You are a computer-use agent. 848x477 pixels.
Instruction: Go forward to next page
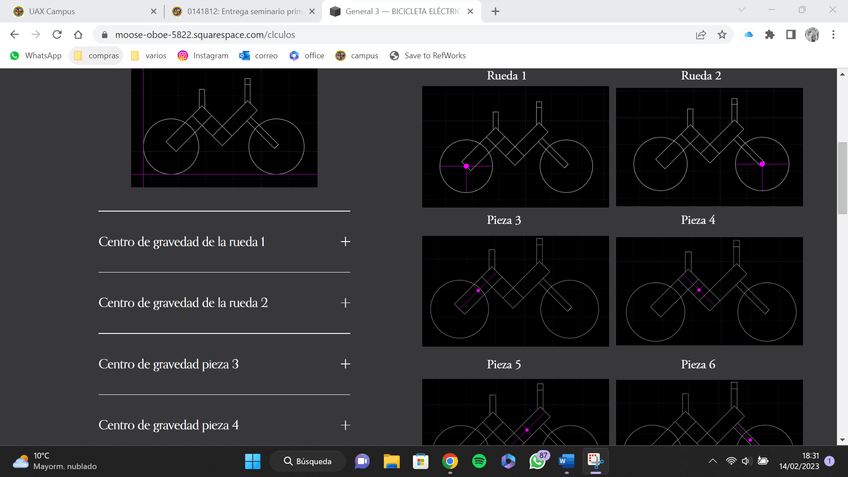pos(36,35)
